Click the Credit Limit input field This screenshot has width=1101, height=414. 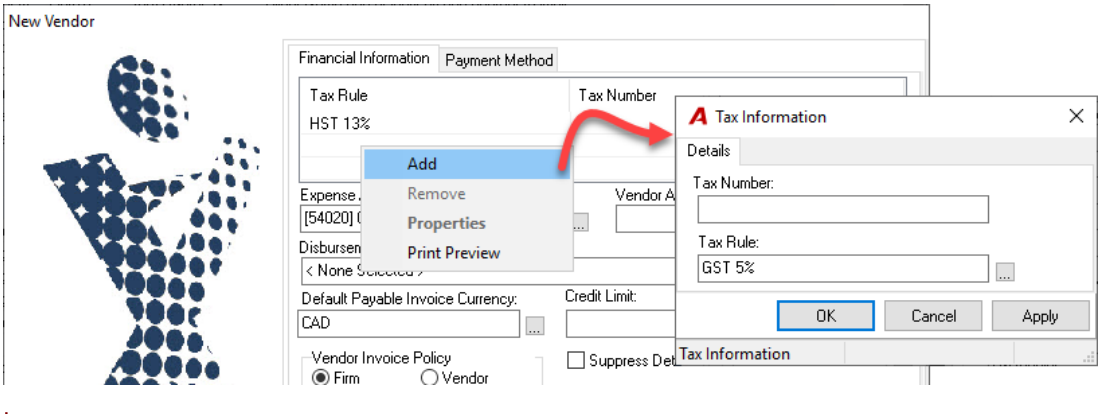pyautogui.click(x=621, y=323)
